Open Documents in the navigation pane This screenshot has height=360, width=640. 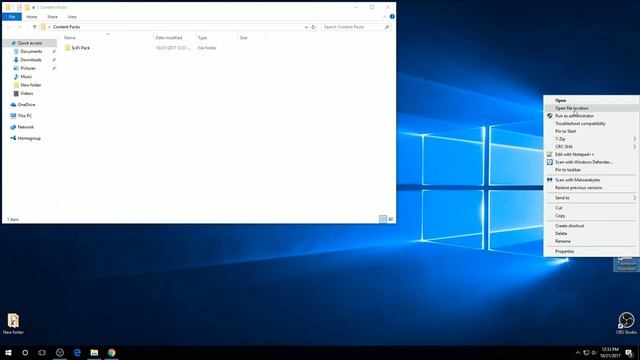[31, 51]
